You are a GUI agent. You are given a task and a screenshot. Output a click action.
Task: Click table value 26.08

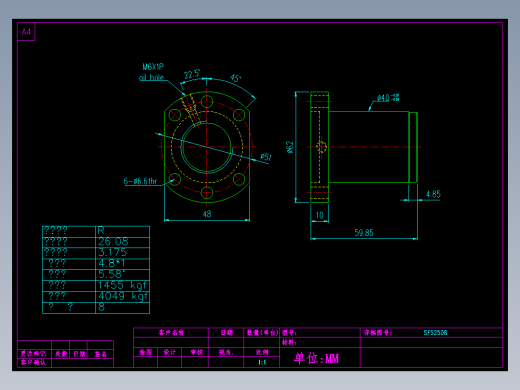coord(113,241)
